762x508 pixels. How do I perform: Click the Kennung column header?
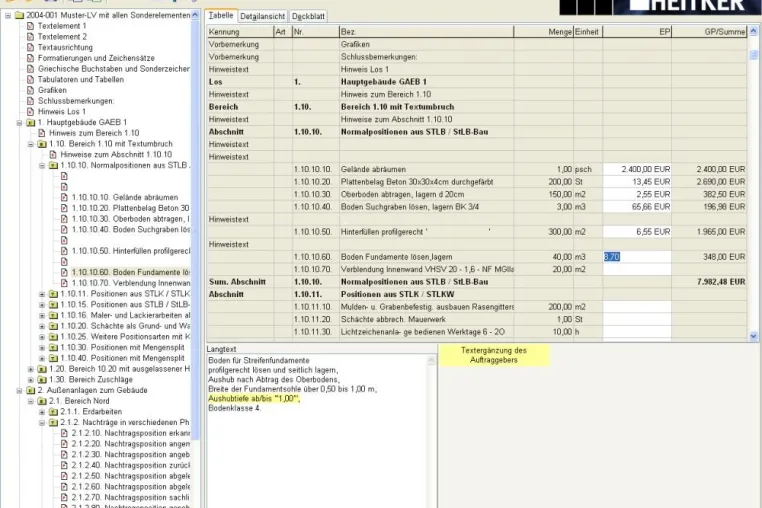click(241, 32)
